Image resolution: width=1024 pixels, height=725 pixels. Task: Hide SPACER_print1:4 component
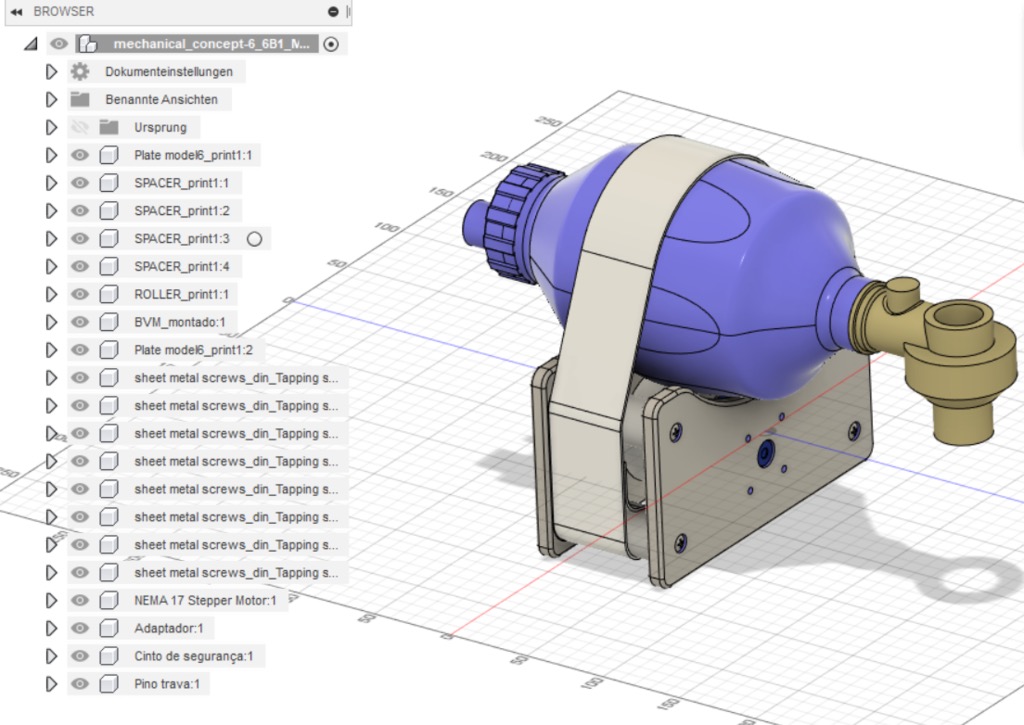80,266
